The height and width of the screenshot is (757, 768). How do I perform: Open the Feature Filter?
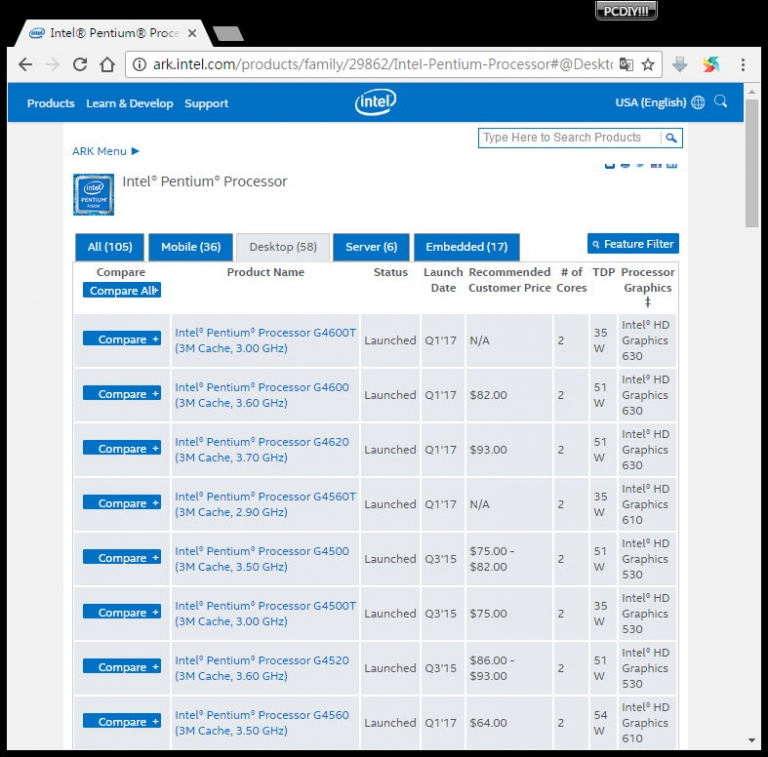tap(633, 243)
